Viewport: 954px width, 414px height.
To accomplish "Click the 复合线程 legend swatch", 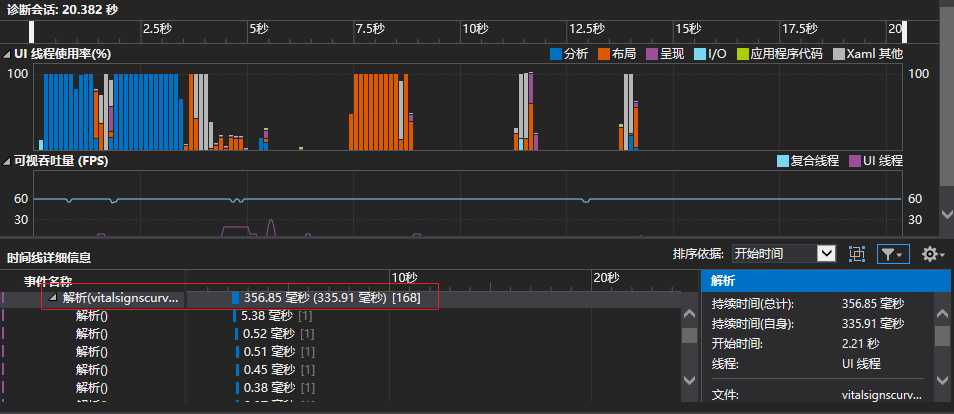I will [783, 161].
